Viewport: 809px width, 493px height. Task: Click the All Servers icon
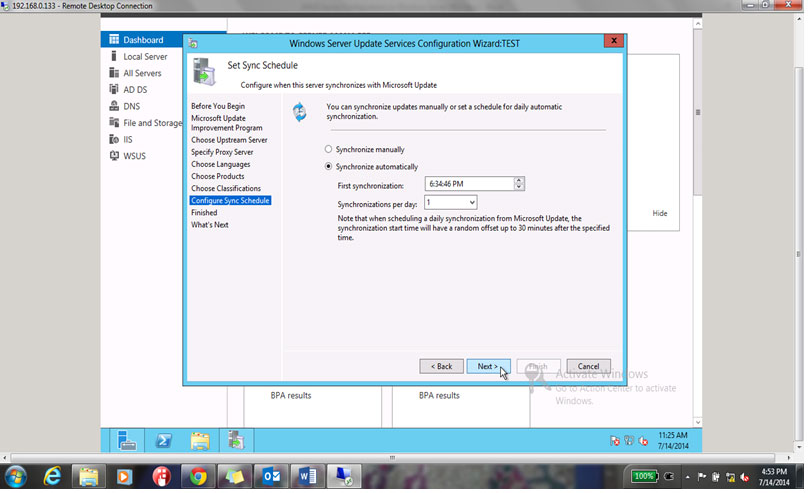(x=114, y=73)
